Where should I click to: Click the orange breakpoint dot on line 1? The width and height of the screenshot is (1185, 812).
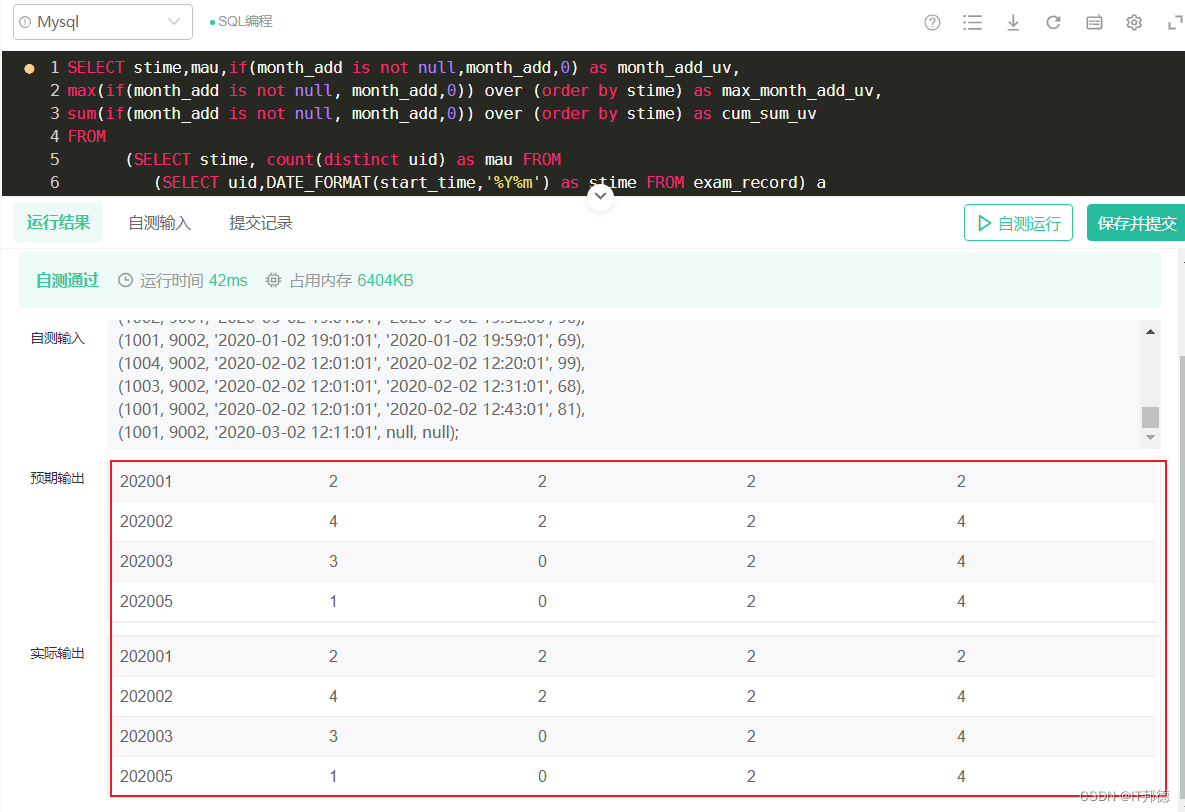click(29, 69)
